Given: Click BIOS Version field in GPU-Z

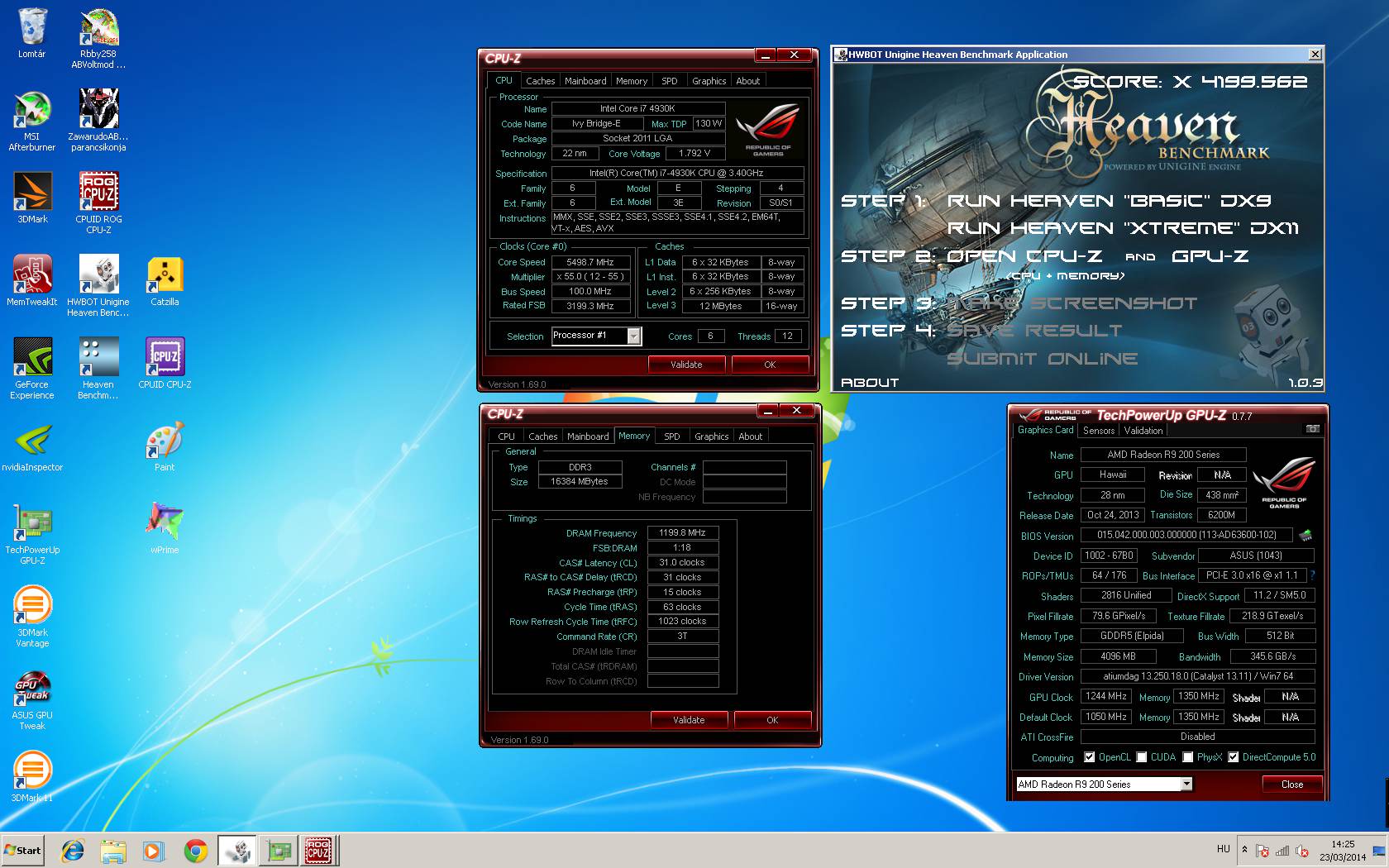Looking at the screenshot, I should coord(1186,536).
